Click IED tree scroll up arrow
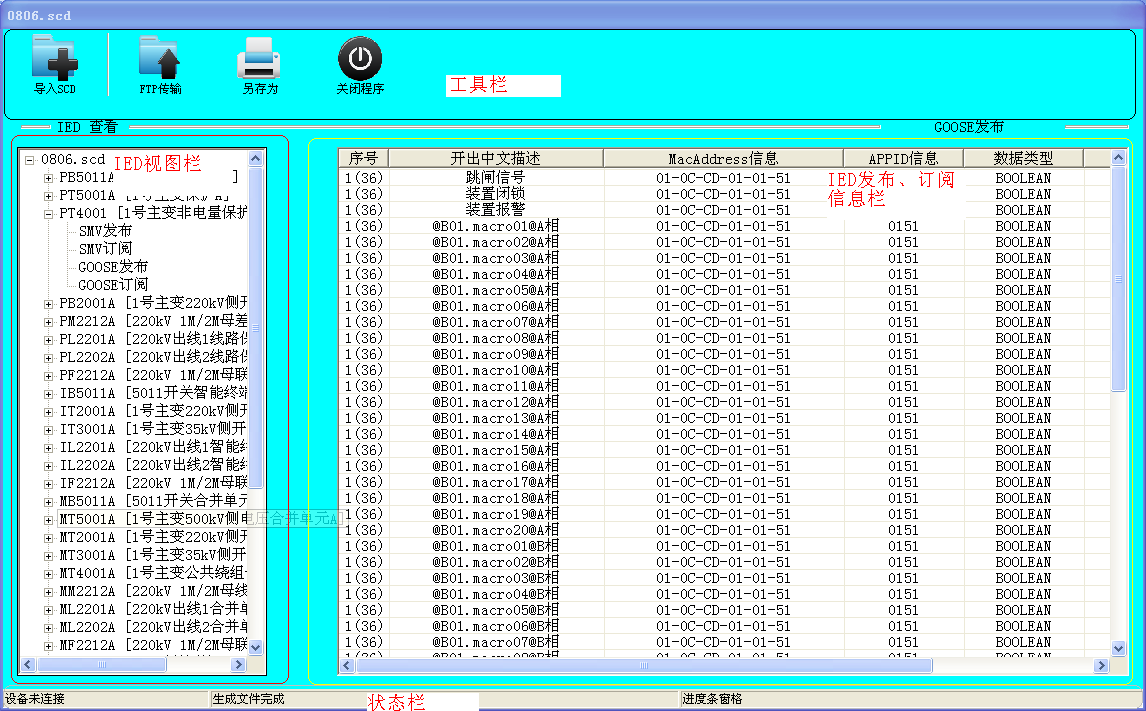This screenshot has width=1146, height=711. coord(255,158)
